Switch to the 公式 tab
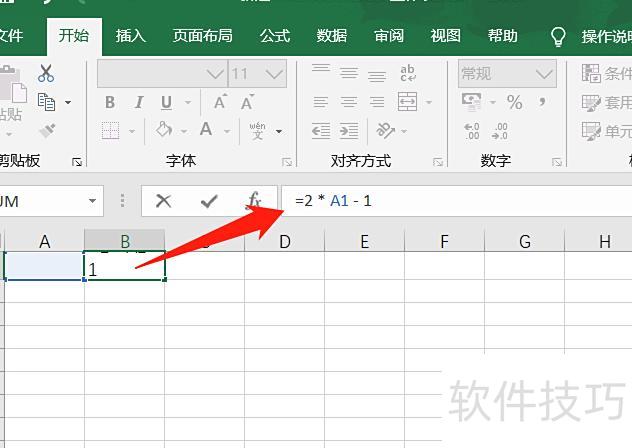Image resolution: width=632 pixels, height=448 pixels. [x=275, y=36]
